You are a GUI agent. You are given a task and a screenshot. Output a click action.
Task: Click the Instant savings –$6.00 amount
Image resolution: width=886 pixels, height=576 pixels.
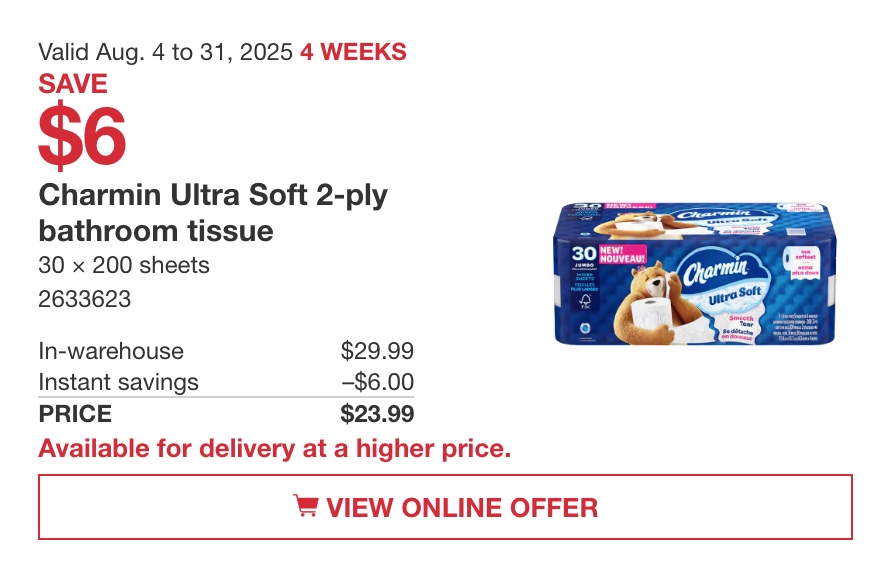377,382
